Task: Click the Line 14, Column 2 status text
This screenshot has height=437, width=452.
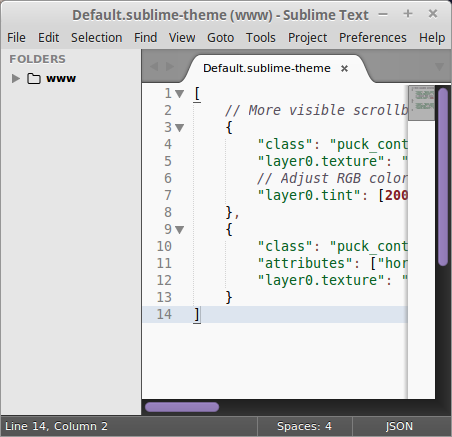Action: click(x=56, y=426)
